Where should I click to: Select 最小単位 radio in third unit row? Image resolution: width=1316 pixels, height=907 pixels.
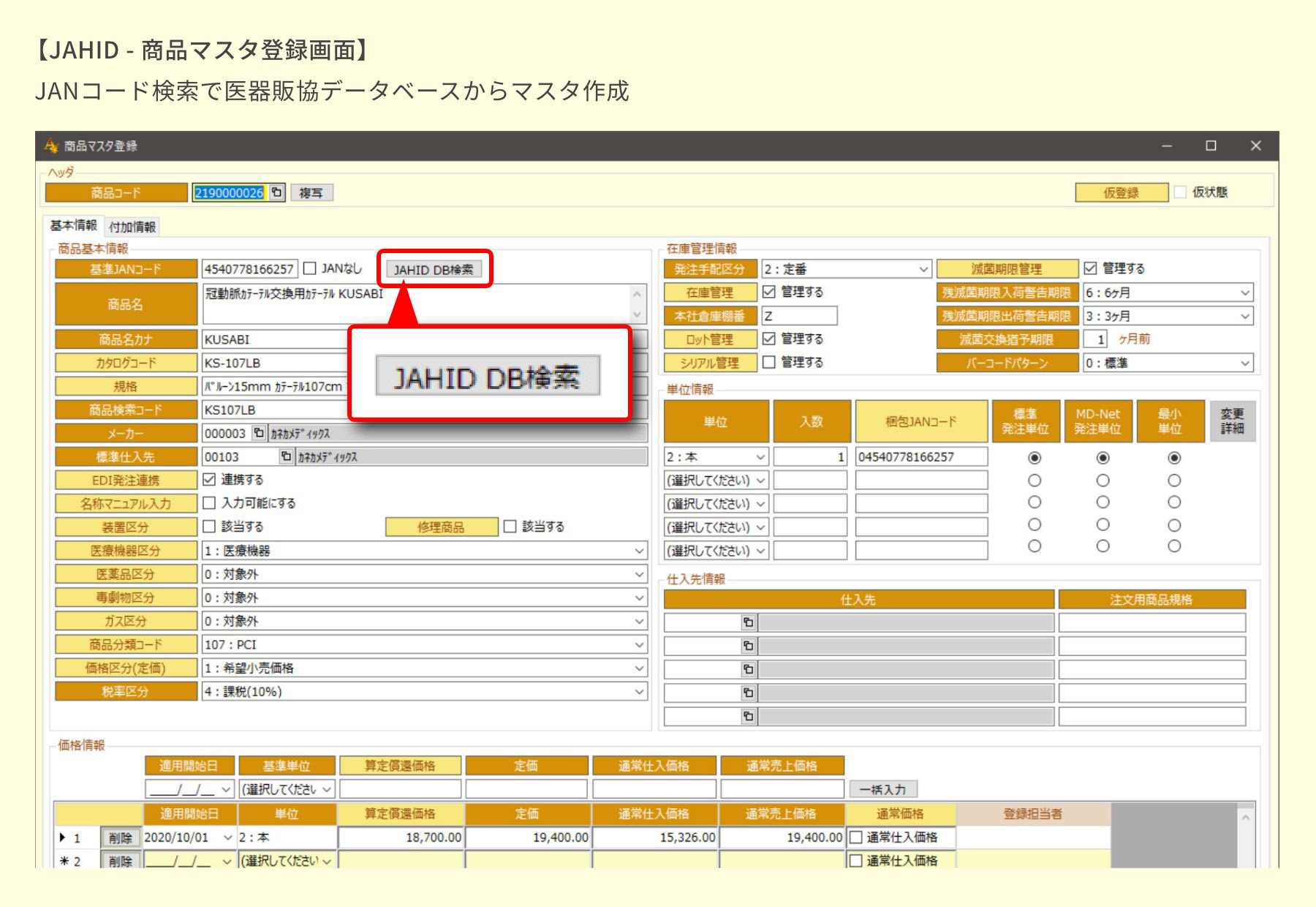pyautogui.click(x=1173, y=503)
